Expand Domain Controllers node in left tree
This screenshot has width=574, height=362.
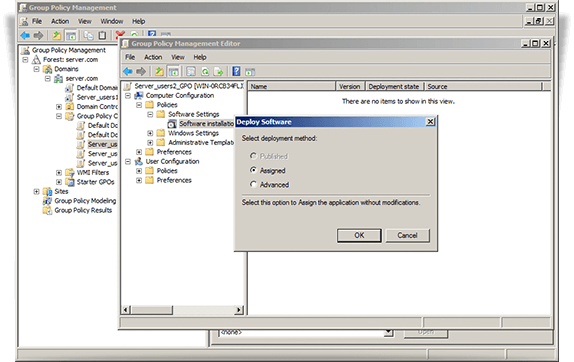59,107
